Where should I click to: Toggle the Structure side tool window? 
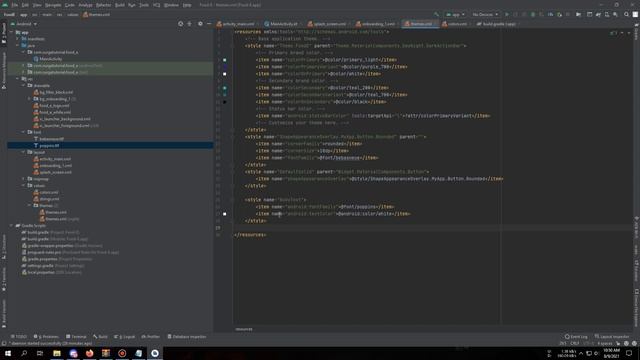4,247
